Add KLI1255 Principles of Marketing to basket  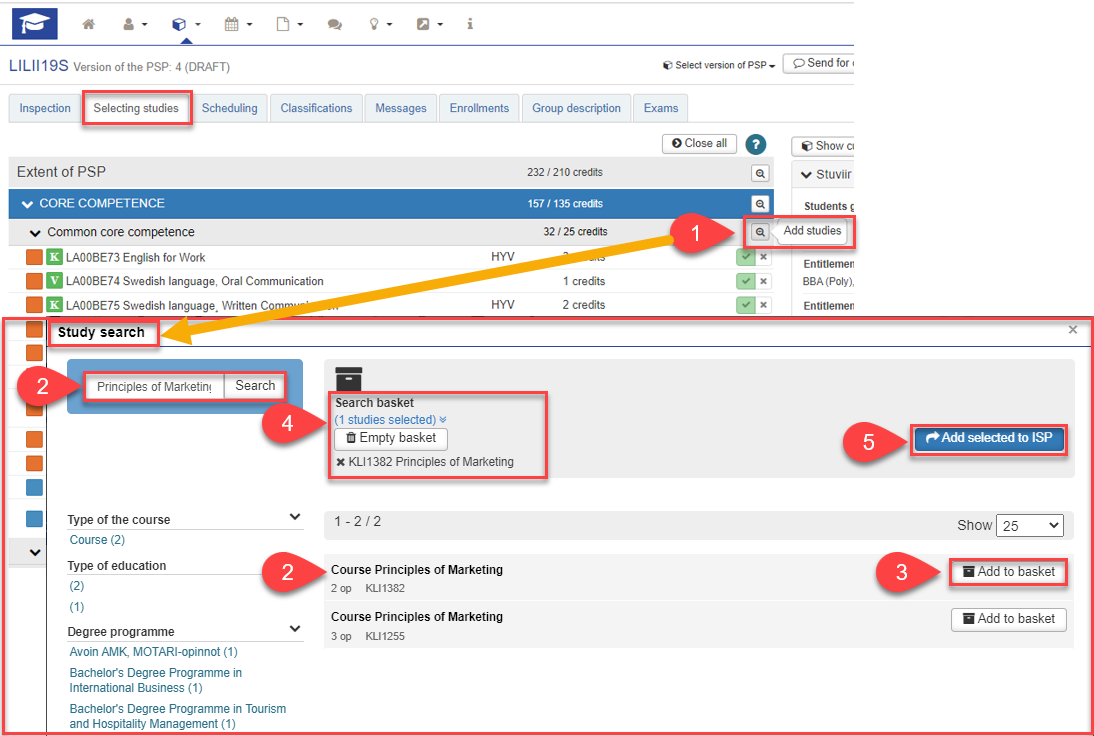(1008, 619)
